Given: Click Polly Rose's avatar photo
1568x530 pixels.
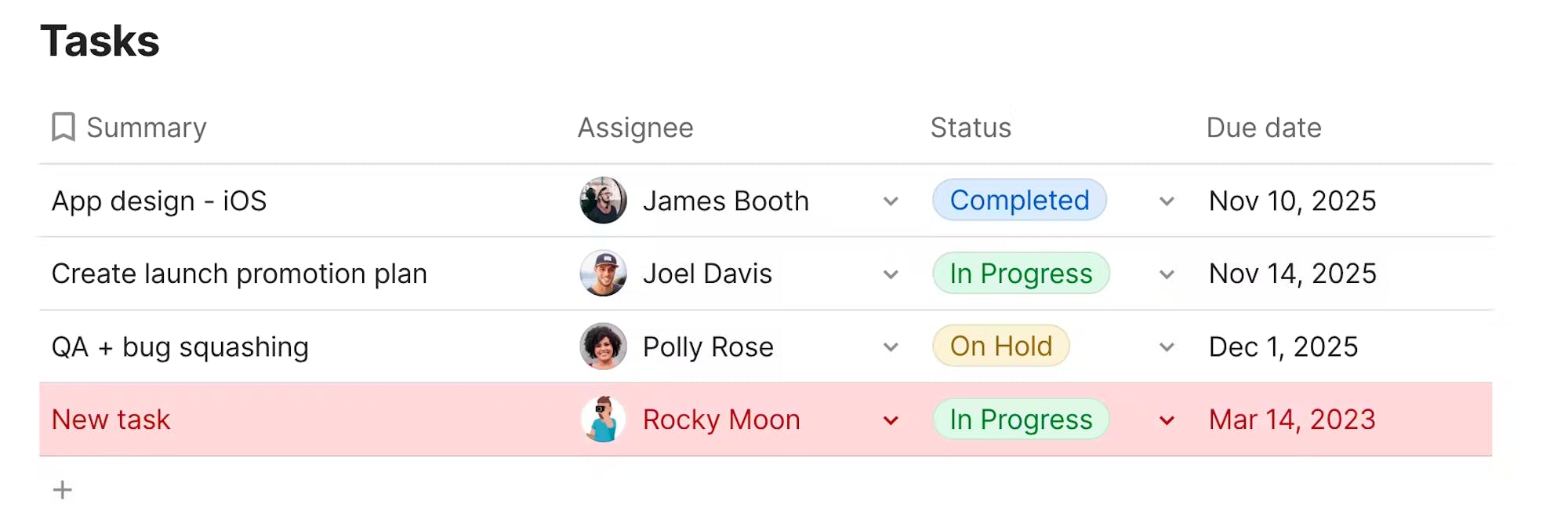Looking at the screenshot, I should point(603,347).
